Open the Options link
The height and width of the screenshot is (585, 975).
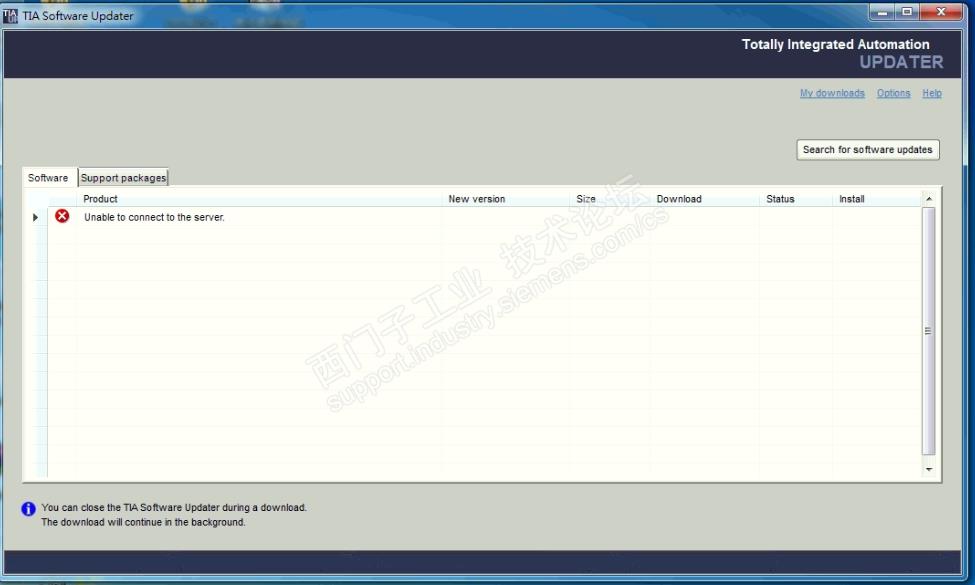894,93
